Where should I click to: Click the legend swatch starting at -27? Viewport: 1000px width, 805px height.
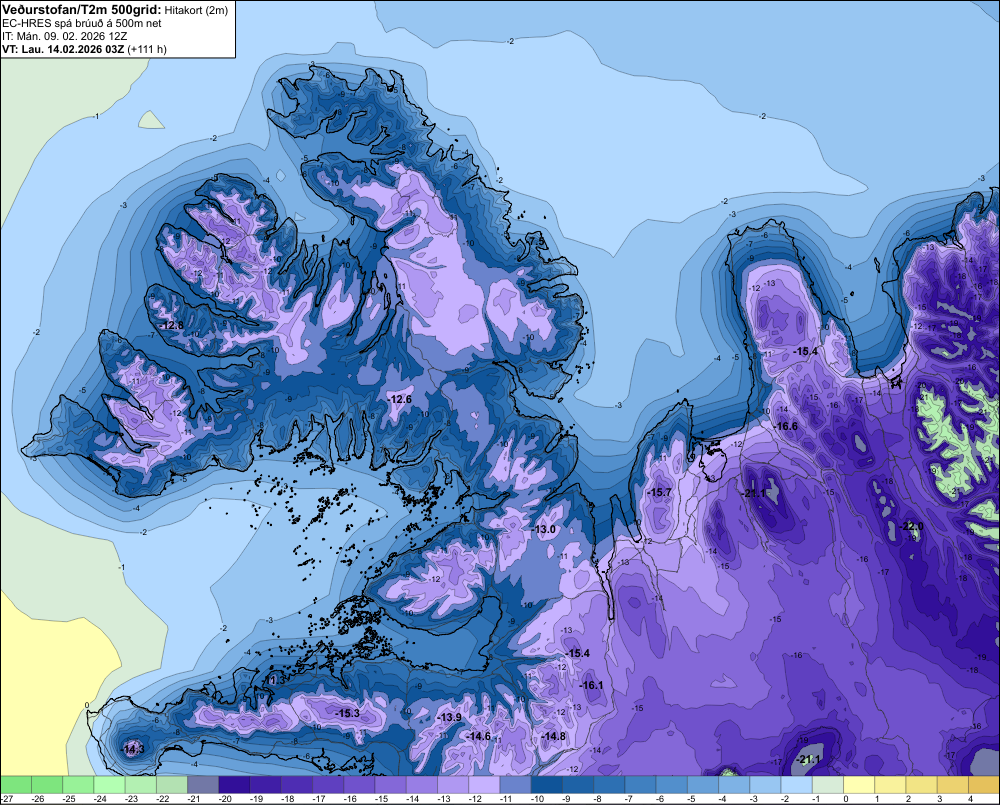pyautogui.click(x=16, y=784)
